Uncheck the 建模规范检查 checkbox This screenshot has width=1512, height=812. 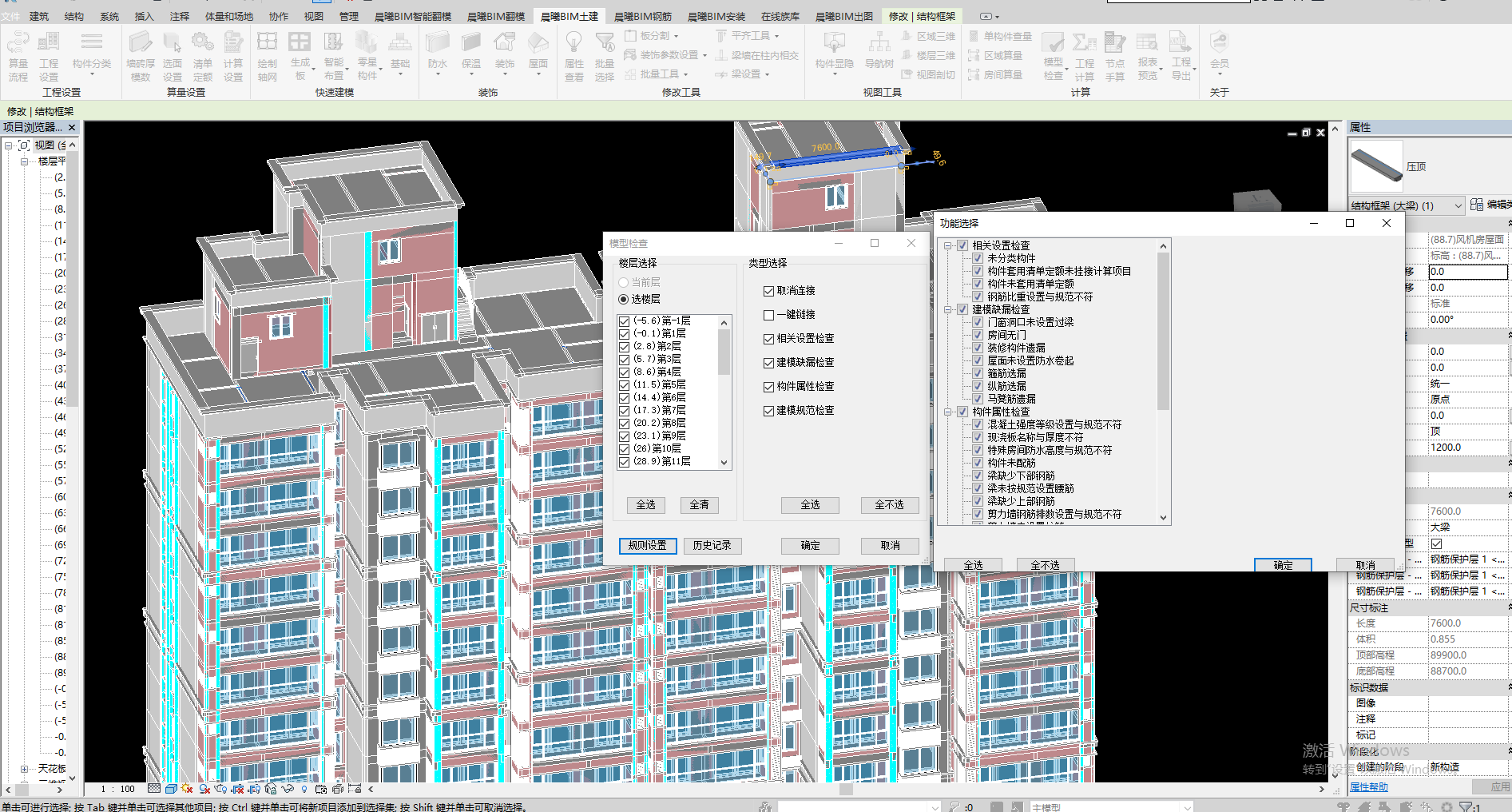pyautogui.click(x=768, y=411)
